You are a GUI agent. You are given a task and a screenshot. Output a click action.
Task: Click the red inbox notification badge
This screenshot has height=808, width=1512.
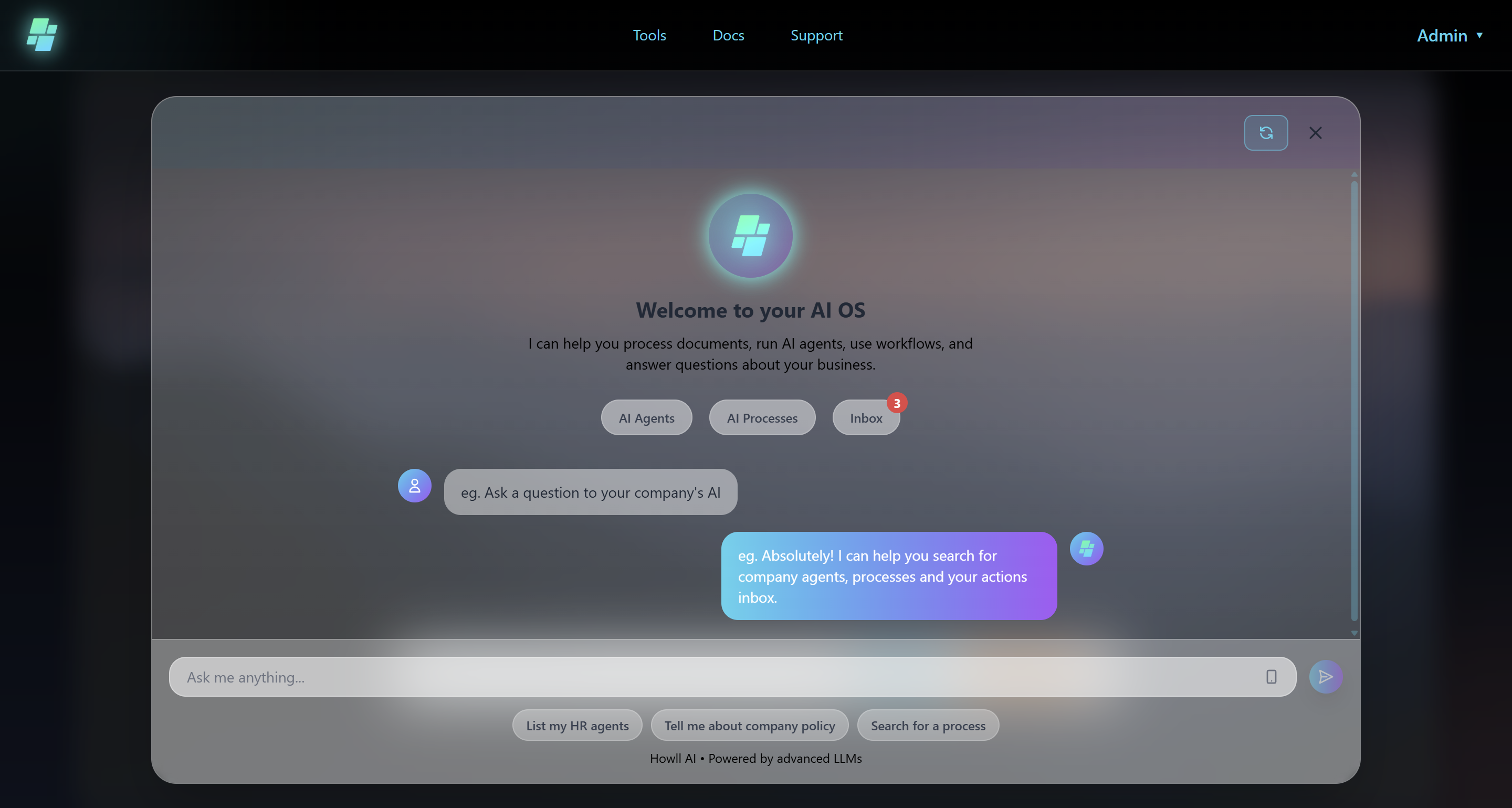click(x=896, y=403)
